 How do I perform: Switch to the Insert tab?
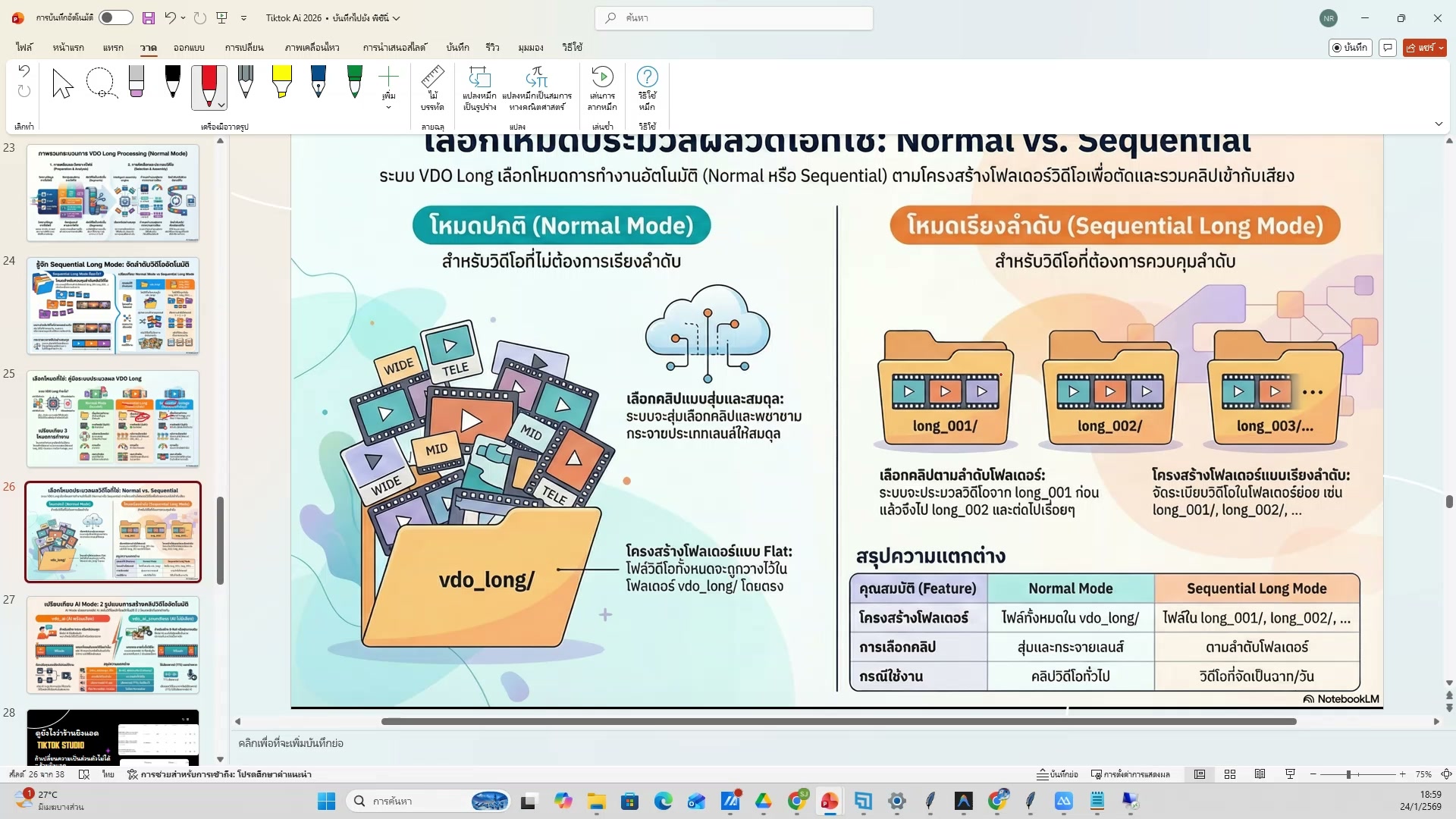point(113,47)
